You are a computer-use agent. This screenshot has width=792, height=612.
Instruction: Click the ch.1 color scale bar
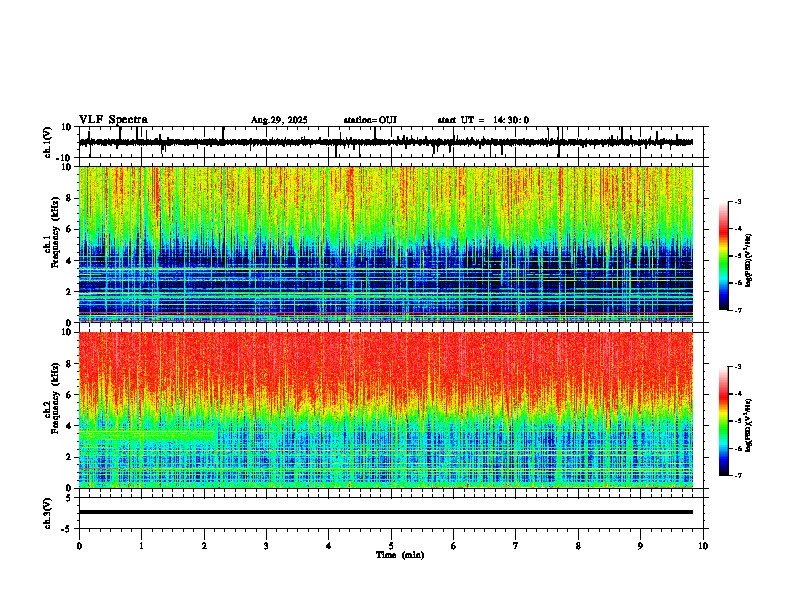724,256
